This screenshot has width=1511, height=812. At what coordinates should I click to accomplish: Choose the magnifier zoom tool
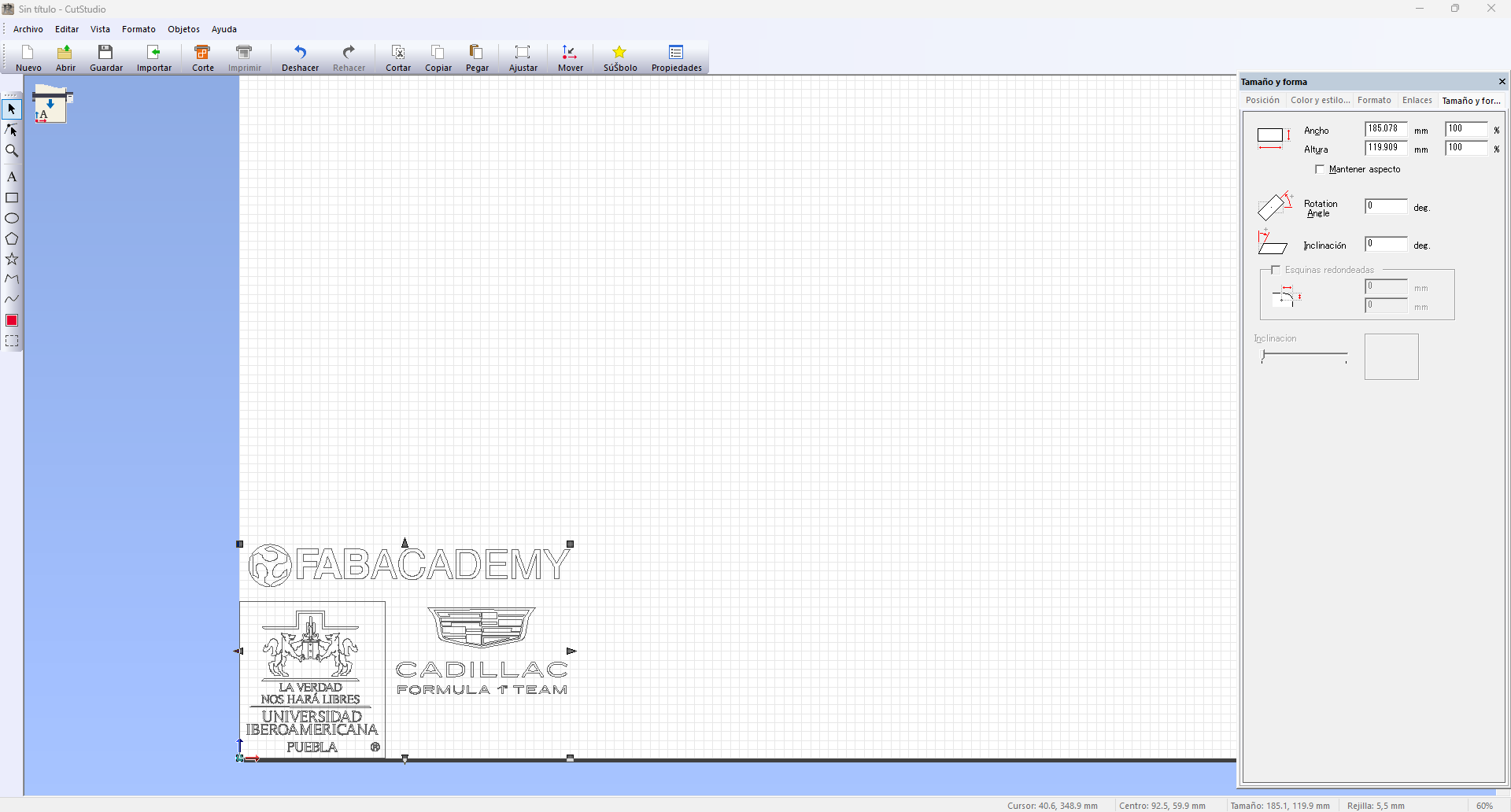coord(12,150)
